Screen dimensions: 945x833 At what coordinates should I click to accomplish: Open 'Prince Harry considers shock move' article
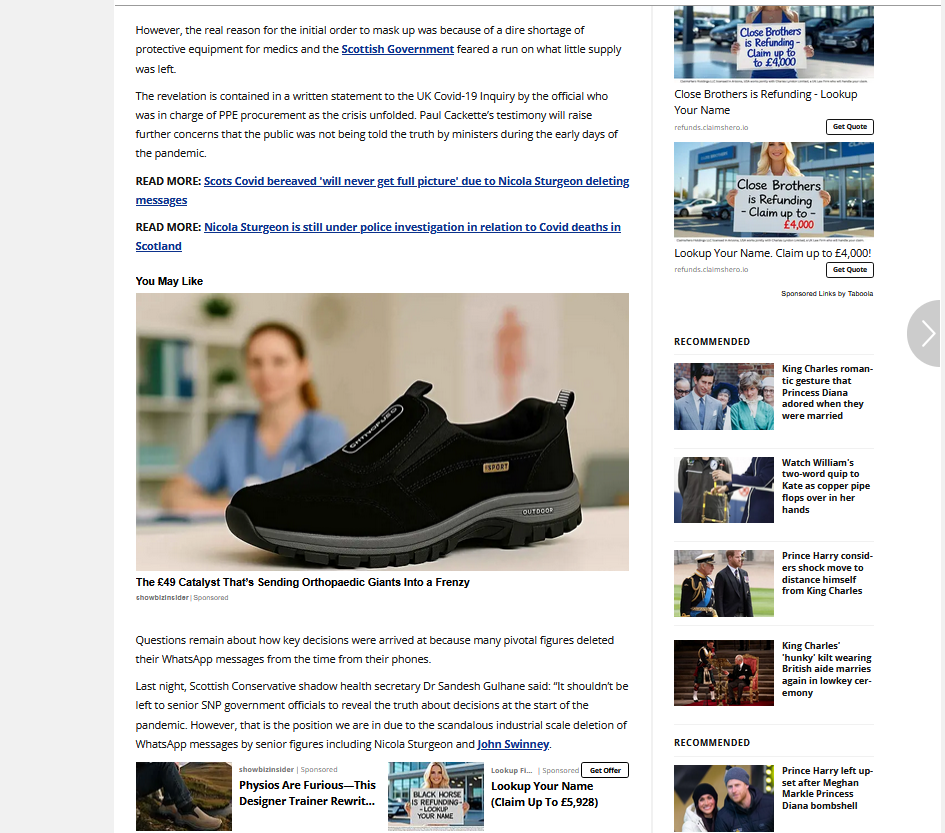(827, 573)
